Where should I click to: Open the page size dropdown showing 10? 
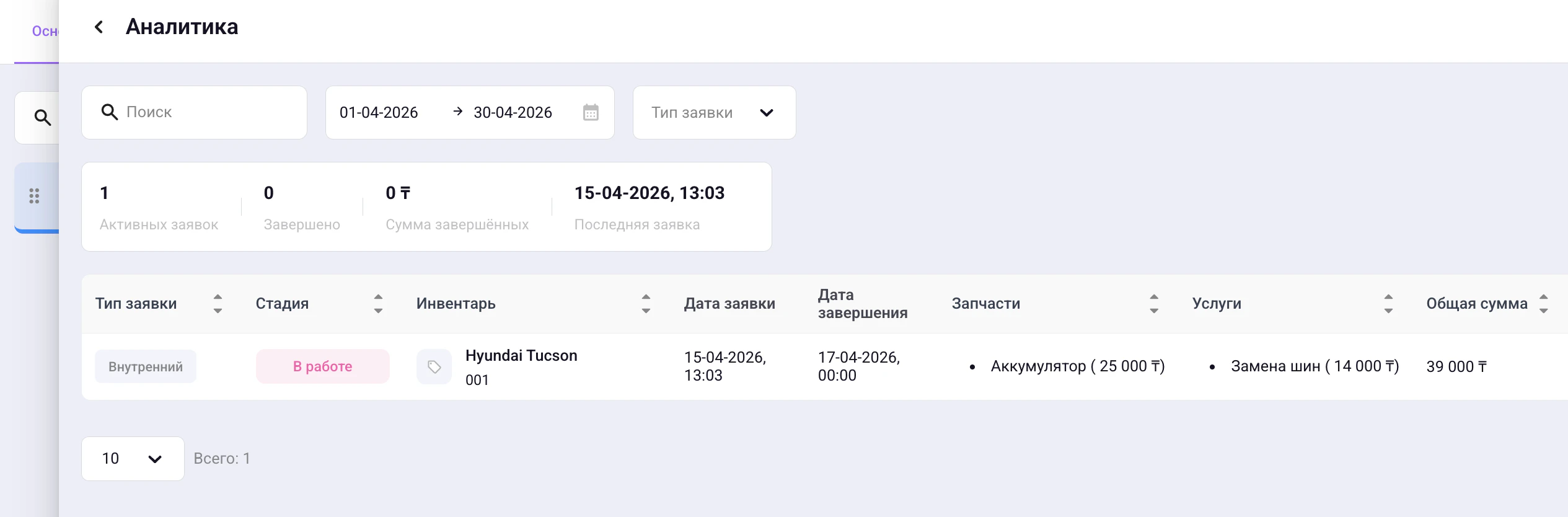pos(133,459)
